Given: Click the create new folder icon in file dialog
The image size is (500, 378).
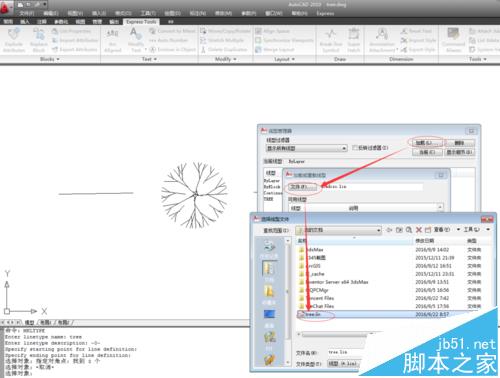Looking at the screenshot, I should coord(428,230).
